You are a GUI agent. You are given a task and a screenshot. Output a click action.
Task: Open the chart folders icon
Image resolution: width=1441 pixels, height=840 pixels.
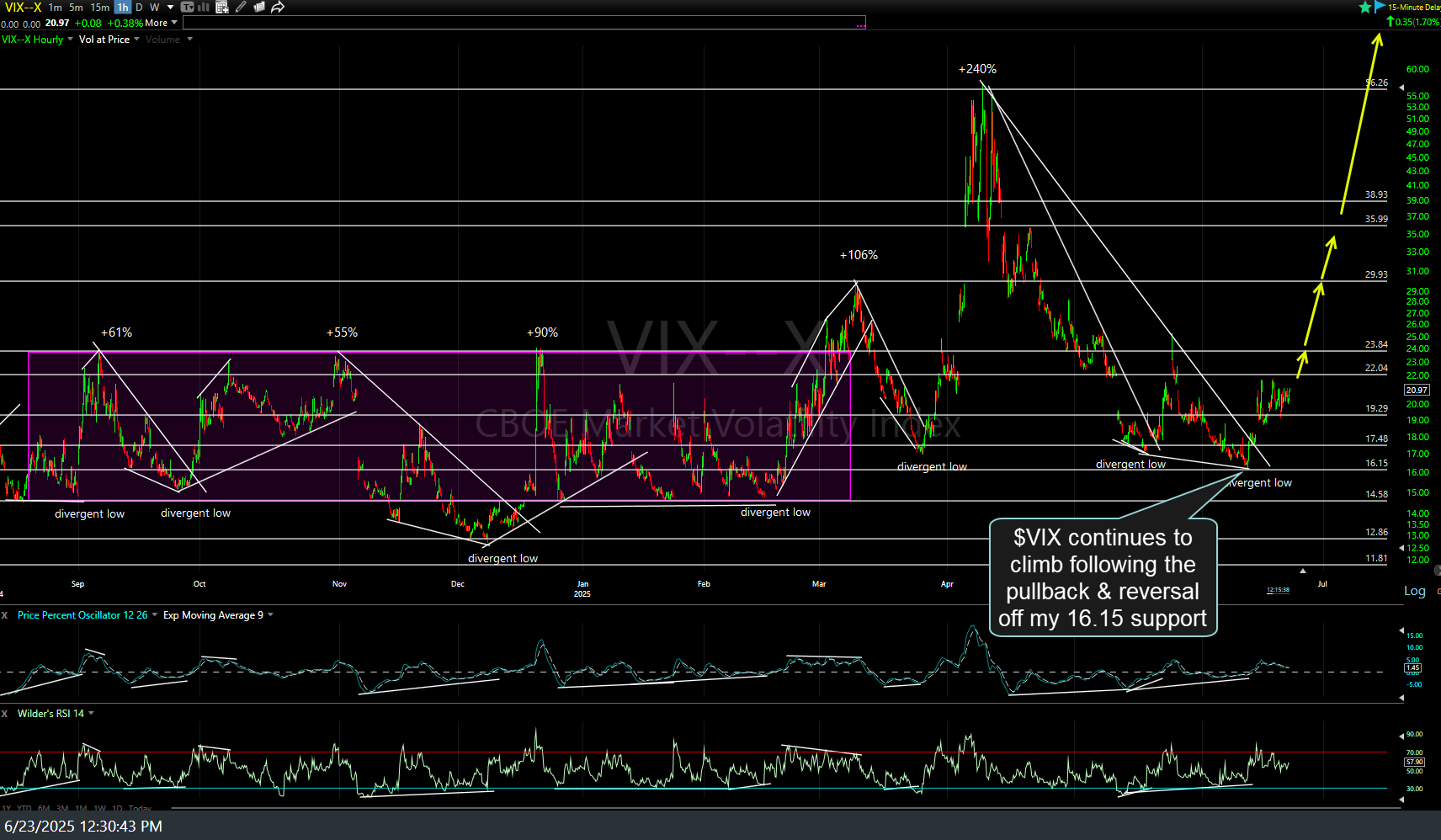(x=259, y=8)
